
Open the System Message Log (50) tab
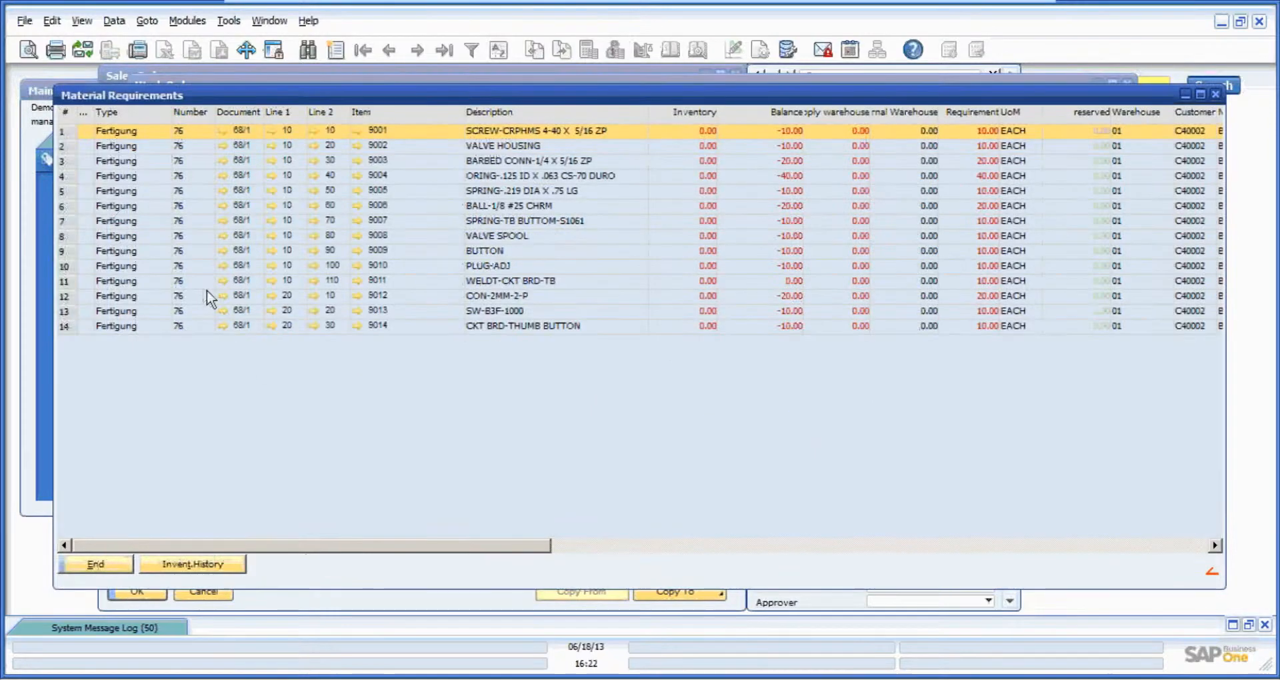[104, 628]
